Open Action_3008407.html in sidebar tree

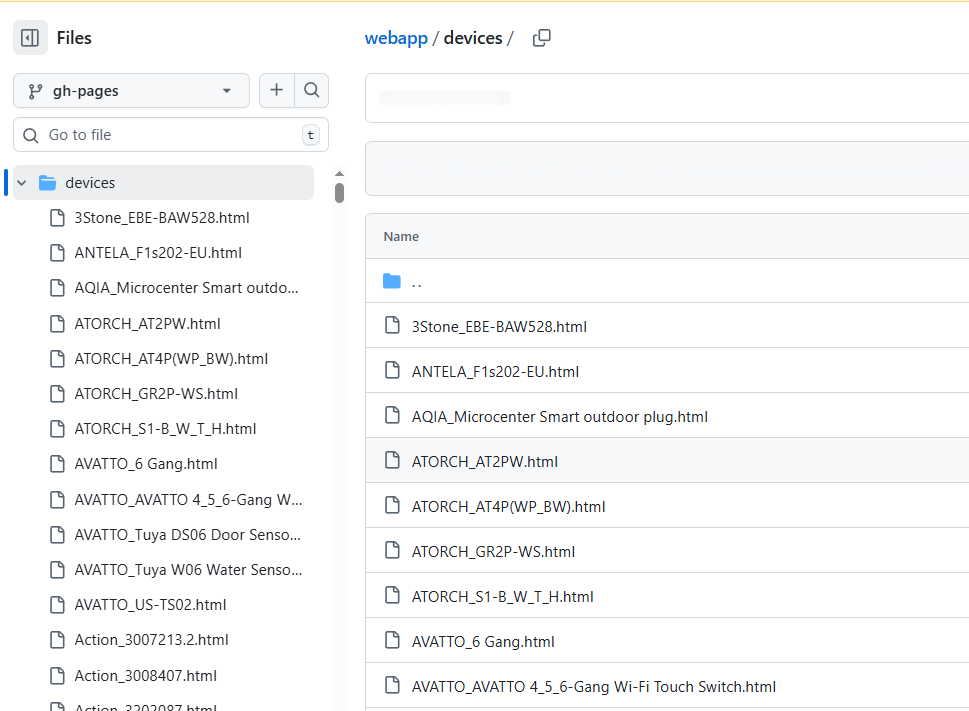pyautogui.click(x=145, y=676)
